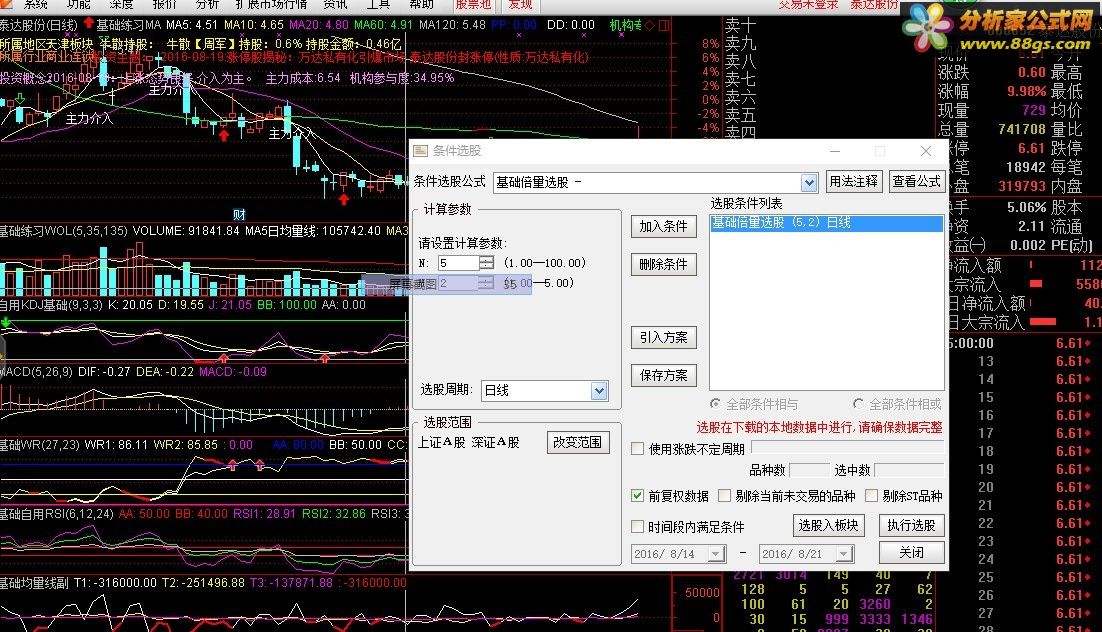Click the 保存方案 button

(x=663, y=375)
